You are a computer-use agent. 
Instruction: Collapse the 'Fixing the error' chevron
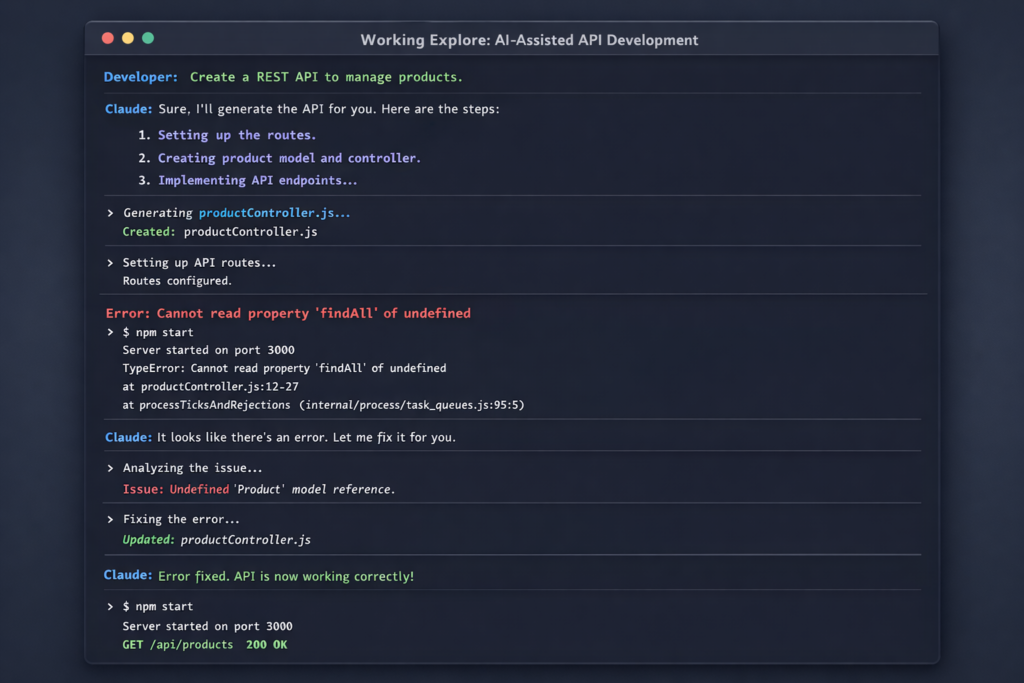click(109, 520)
